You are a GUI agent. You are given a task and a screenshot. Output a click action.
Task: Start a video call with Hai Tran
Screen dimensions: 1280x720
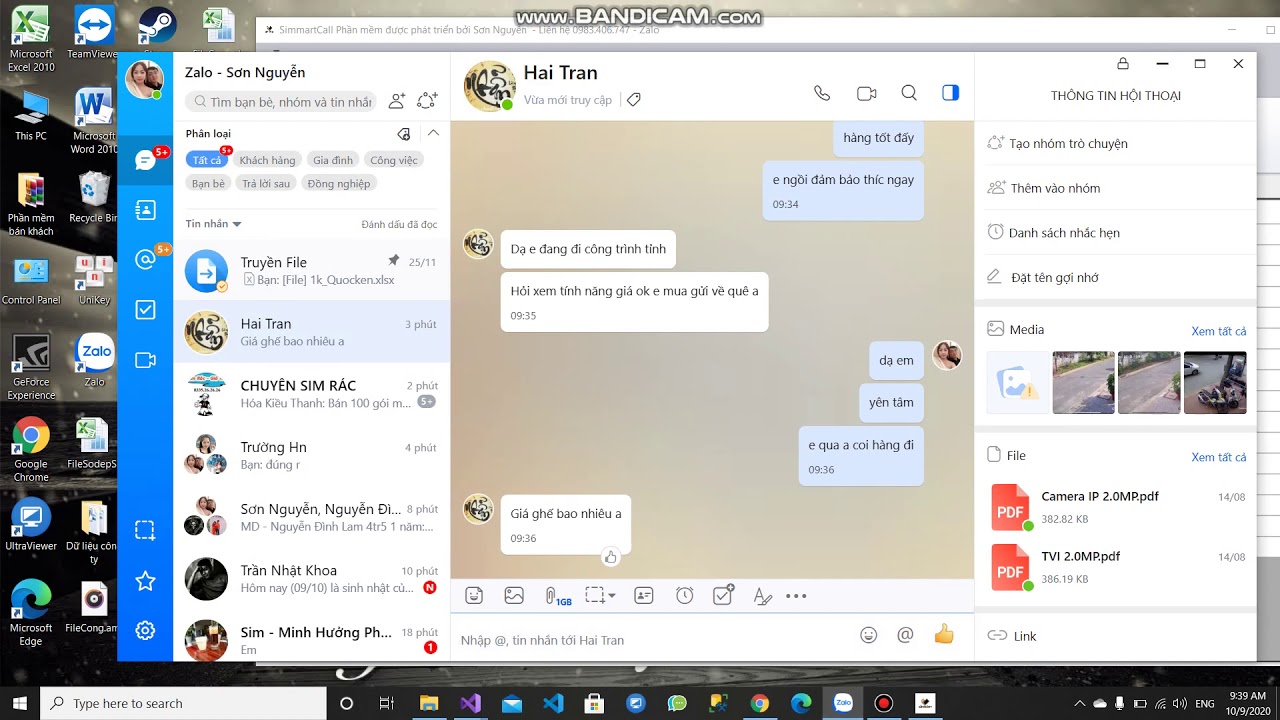click(x=866, y=93)
